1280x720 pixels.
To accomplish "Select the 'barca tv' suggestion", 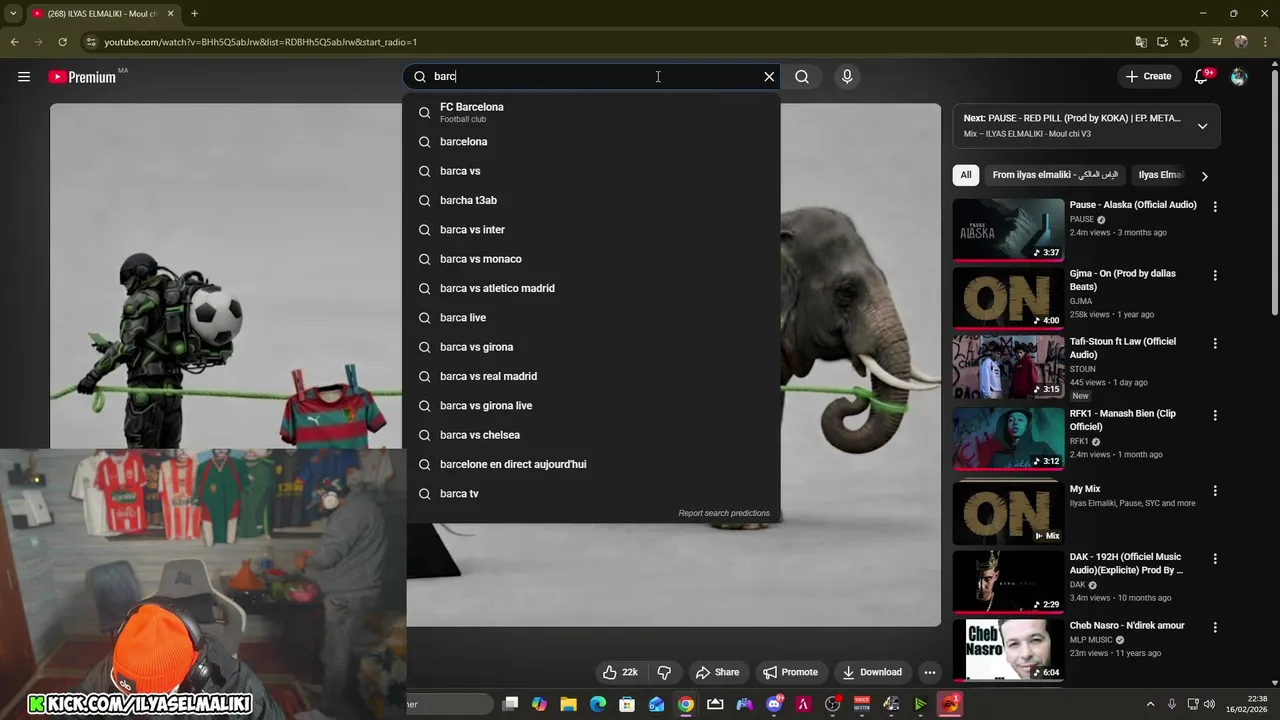I will pyautogui.click(x=593, y=494).
